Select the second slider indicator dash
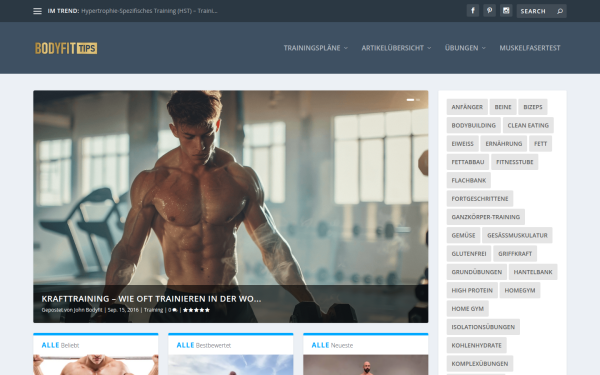This screenshot has width=600, height=375. pos(418,100)
